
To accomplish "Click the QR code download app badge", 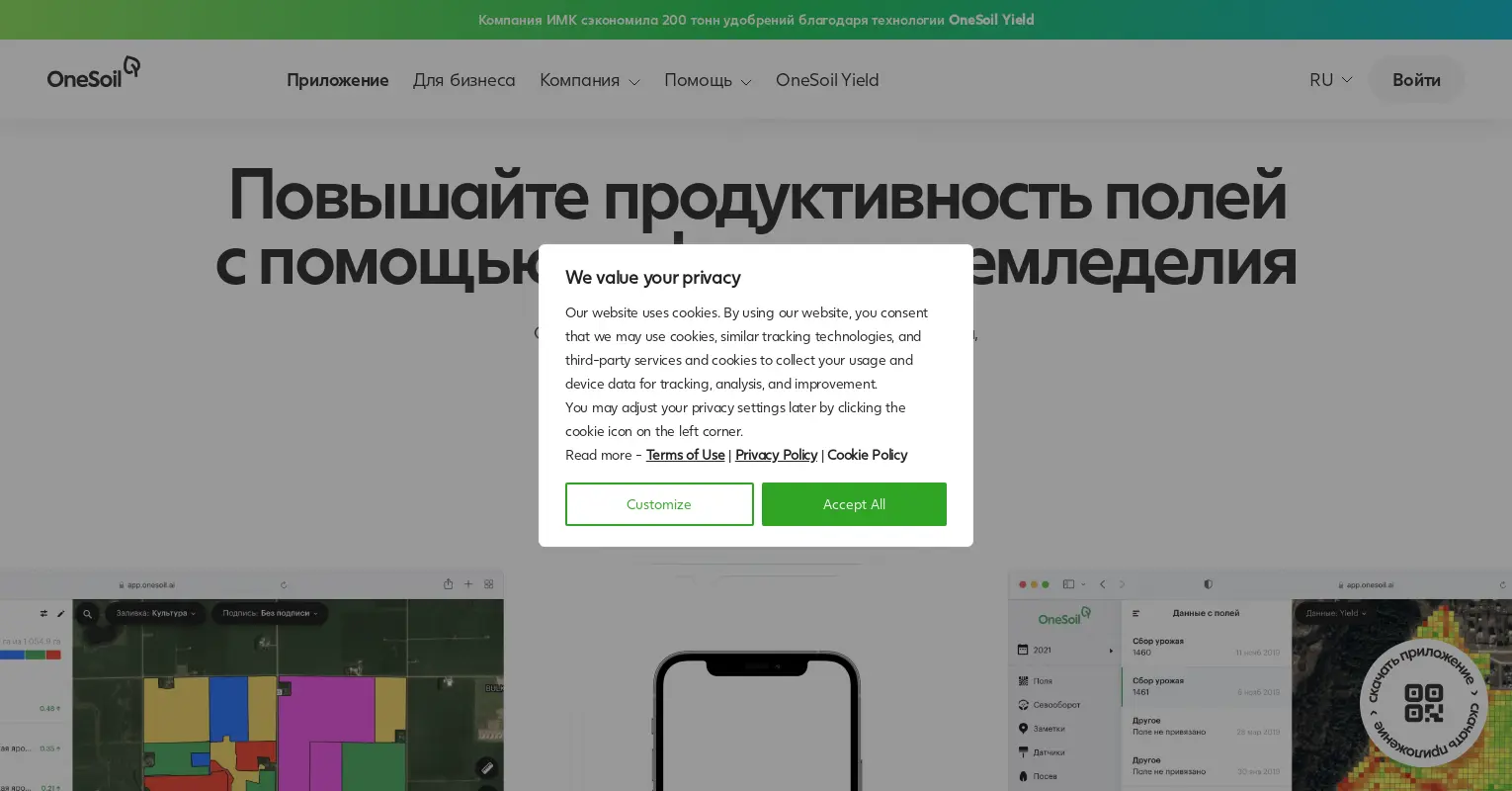I will point(1423,703).
